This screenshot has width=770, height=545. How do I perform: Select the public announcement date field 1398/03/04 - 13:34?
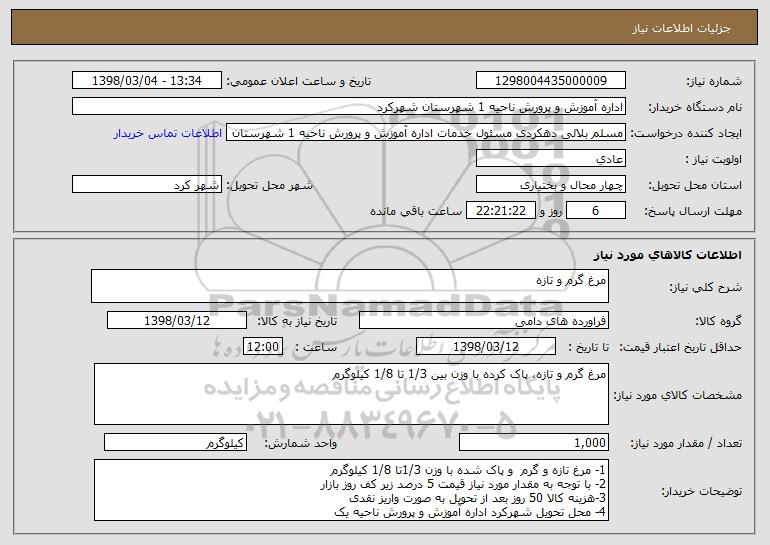click(147, 80)
